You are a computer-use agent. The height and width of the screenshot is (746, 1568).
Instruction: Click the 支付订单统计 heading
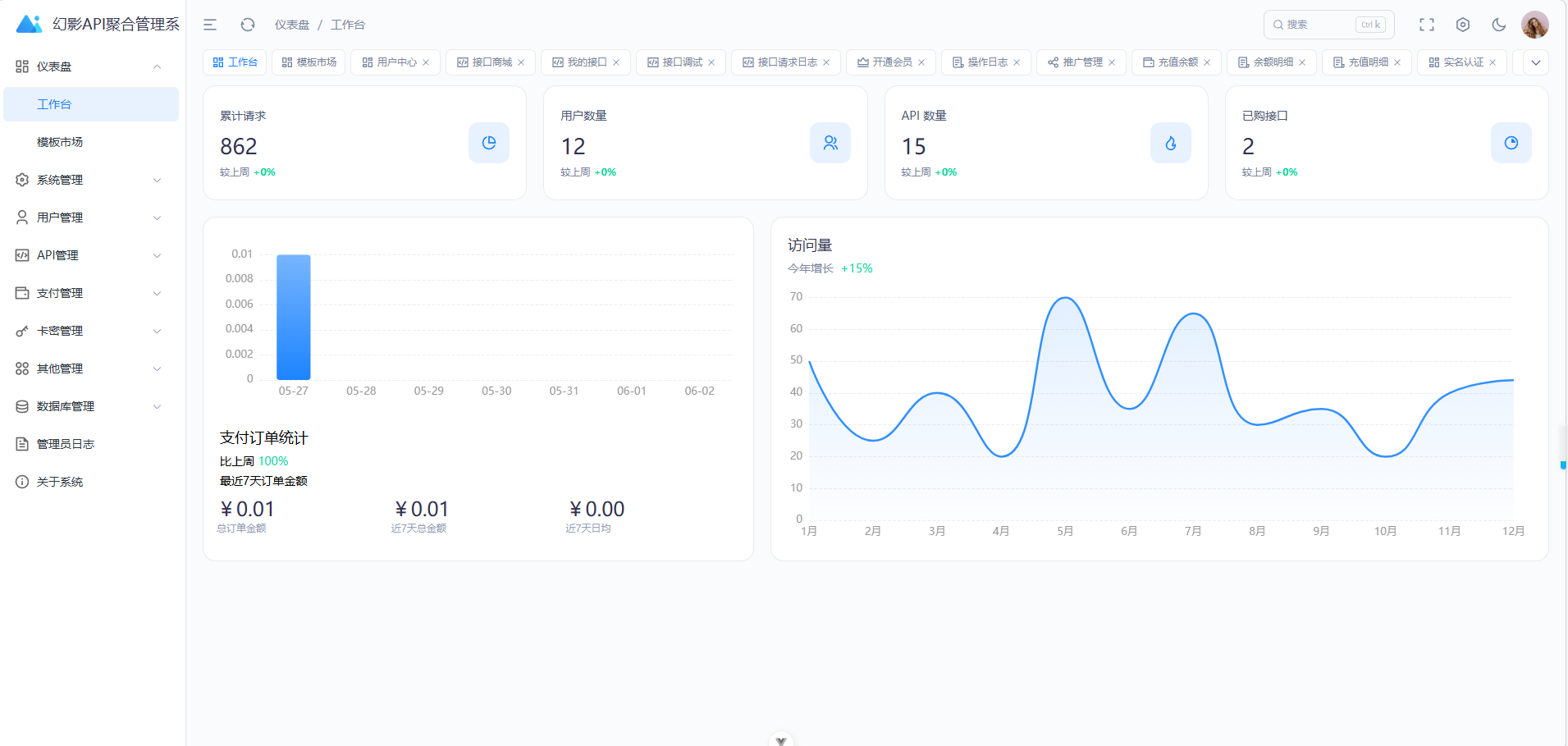[263, 437]
